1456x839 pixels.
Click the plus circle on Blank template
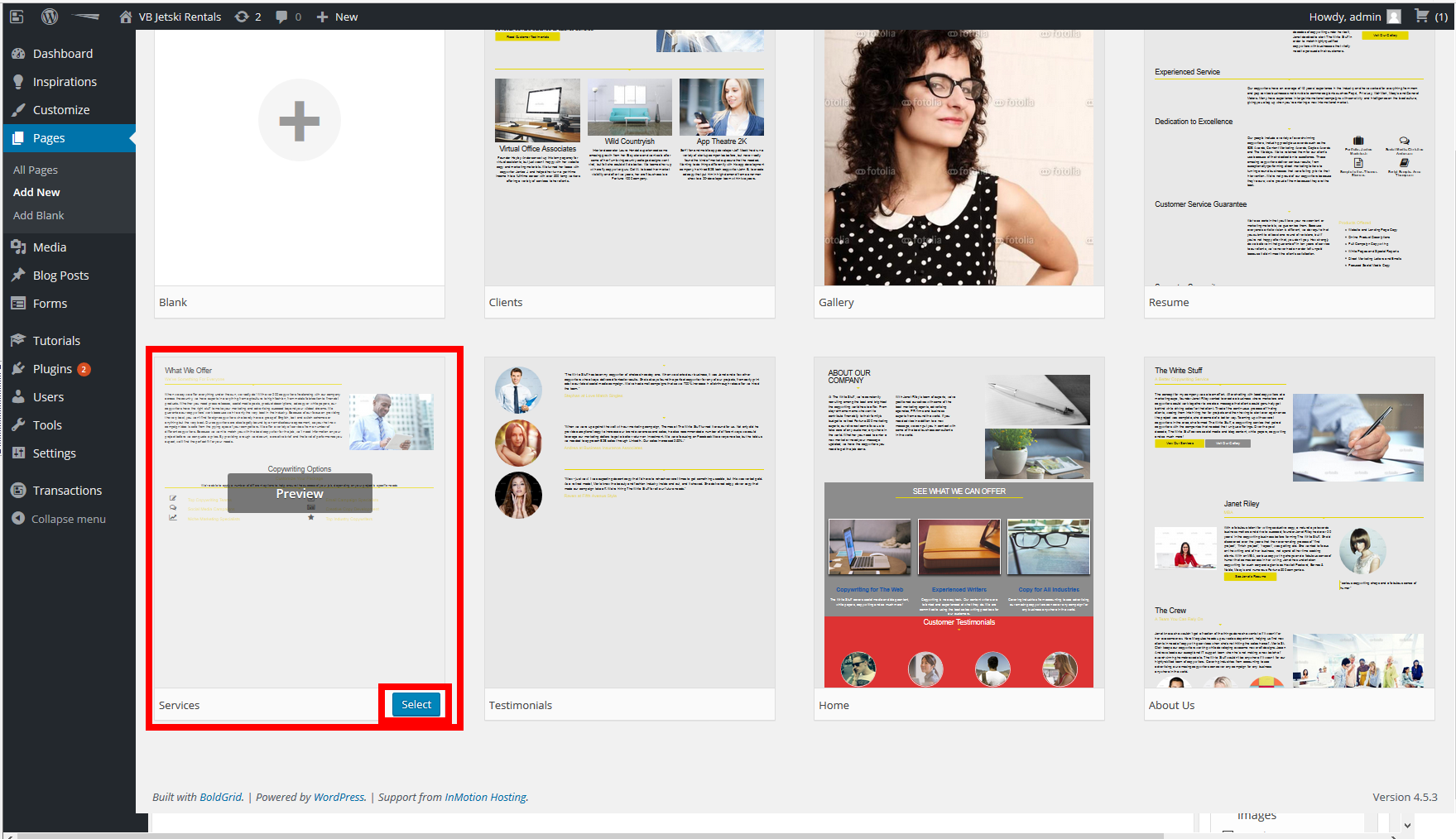(x=300, y=121)
